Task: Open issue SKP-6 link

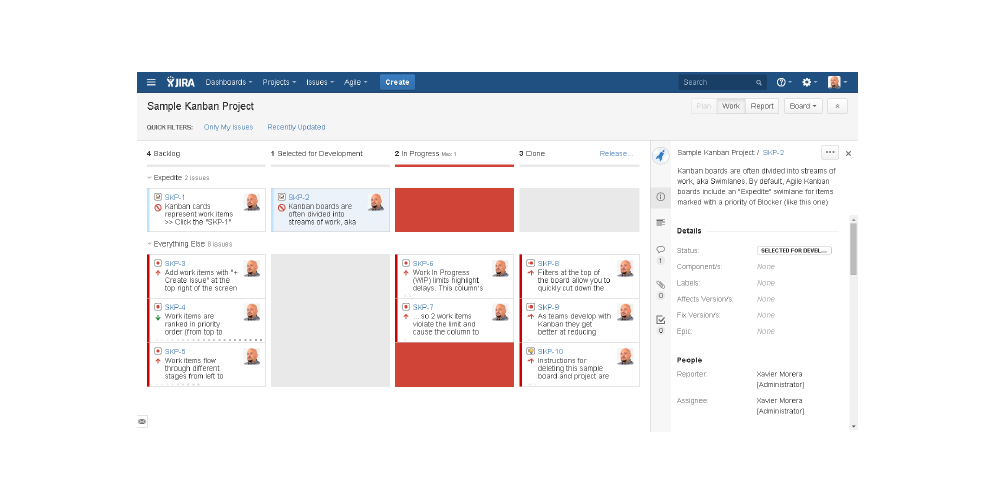Action: tap(423, 263)
